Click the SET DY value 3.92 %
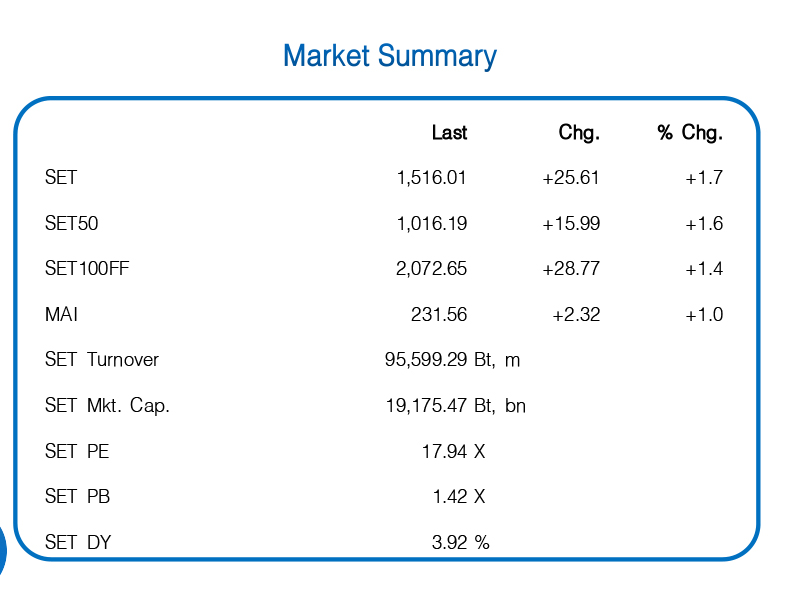 [x=460, y=543]
